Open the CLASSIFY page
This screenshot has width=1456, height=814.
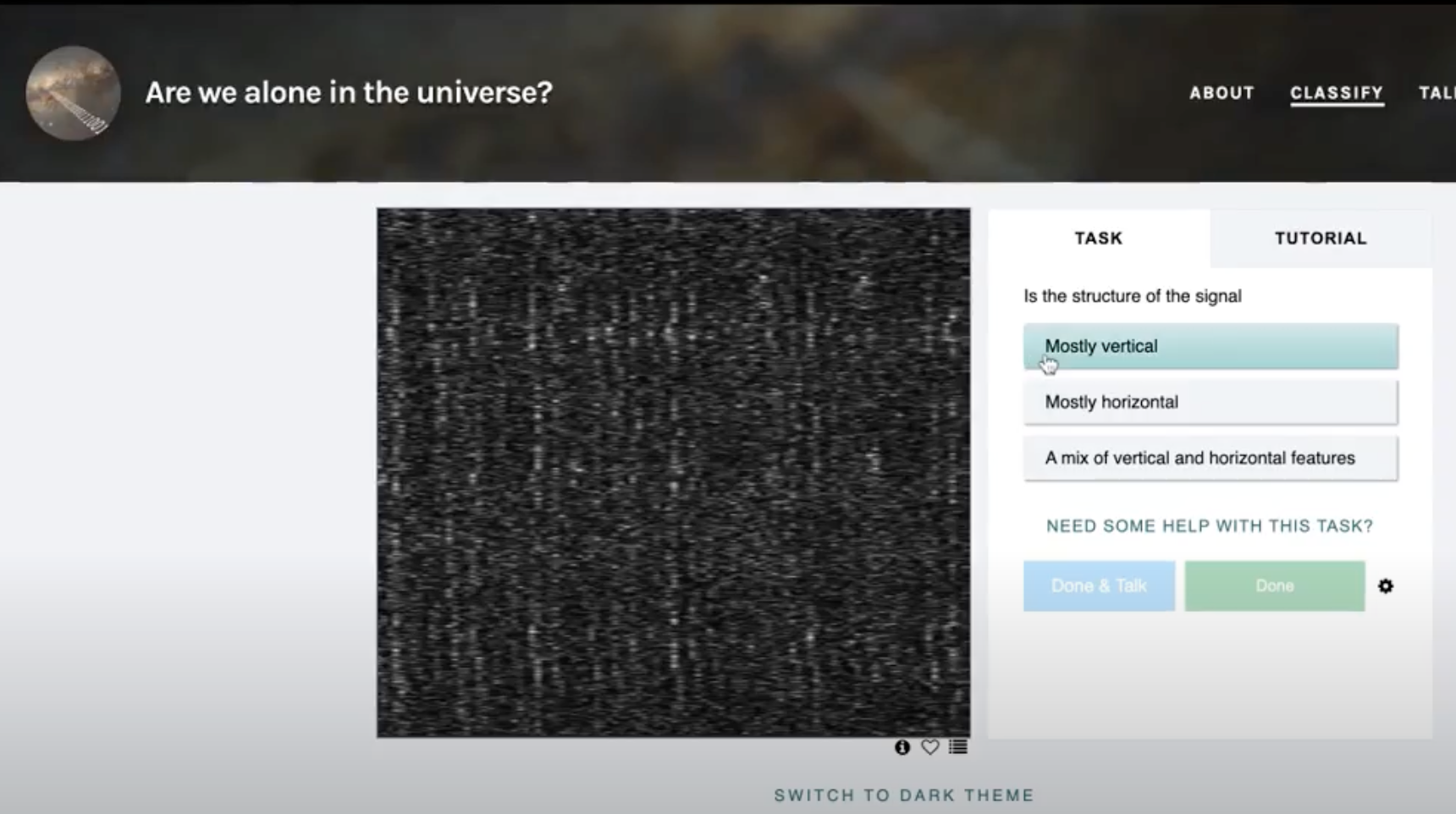(x=1336, y=93)
